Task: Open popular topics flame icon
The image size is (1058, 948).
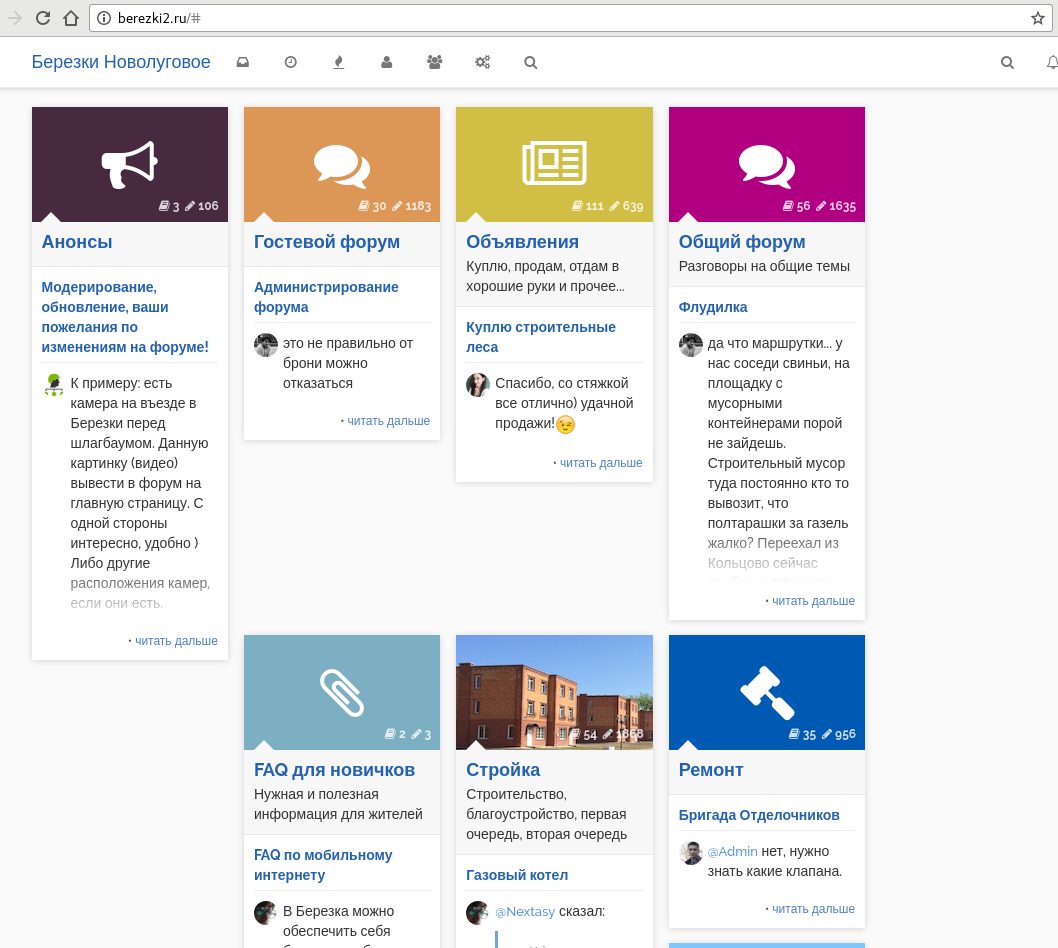Action: (x=338, y=62)
